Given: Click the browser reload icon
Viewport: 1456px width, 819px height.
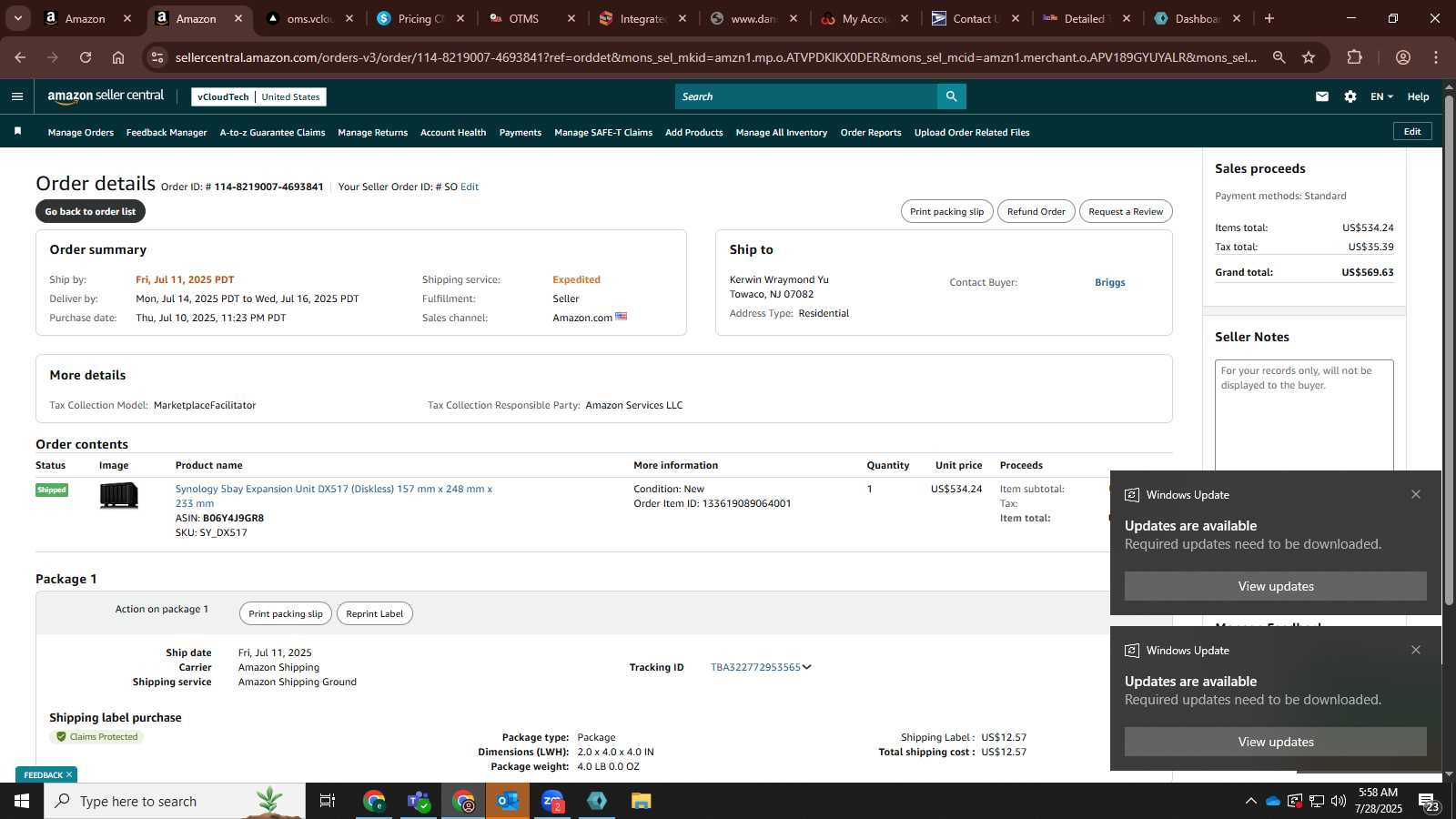Looking at the screenshot, I should point(86,57).
